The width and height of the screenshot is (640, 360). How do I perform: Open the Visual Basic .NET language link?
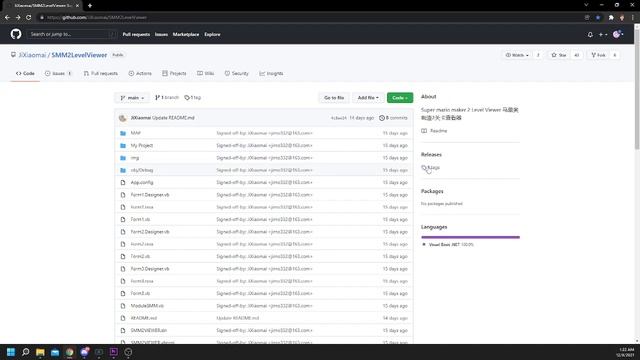448,244
